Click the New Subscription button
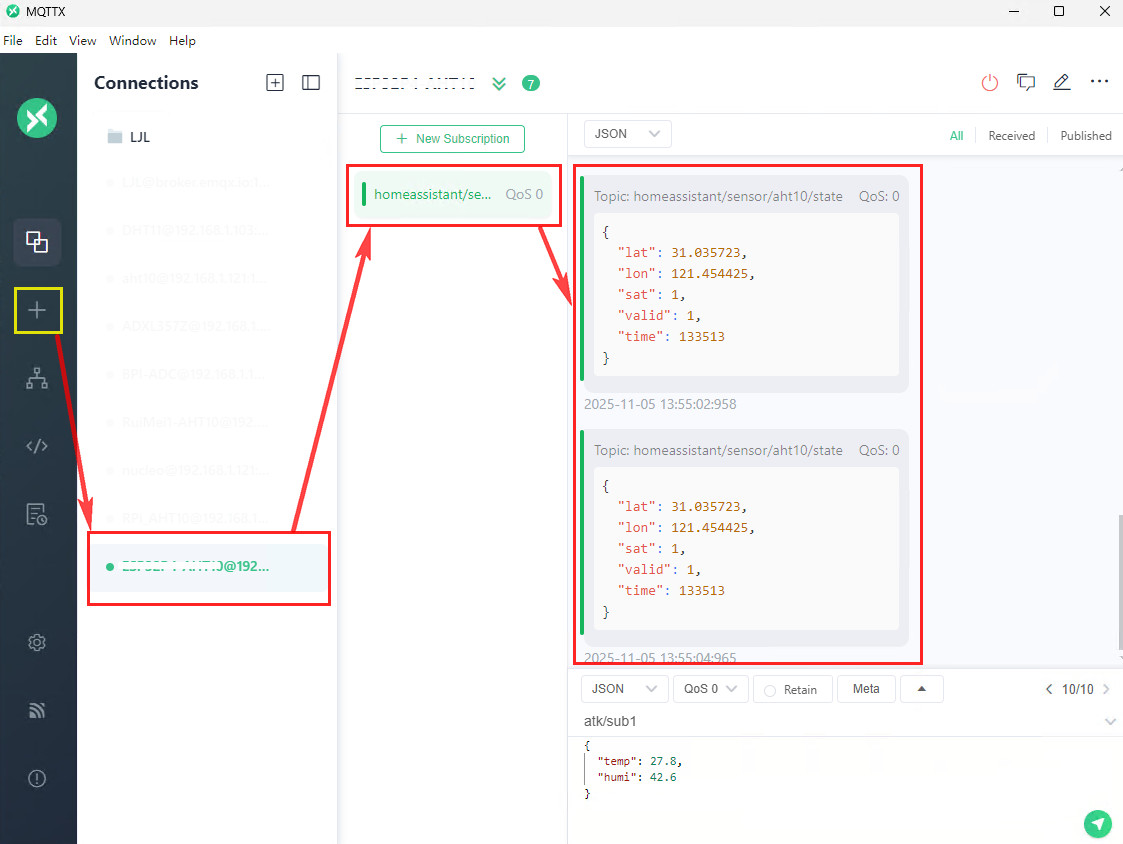The width and height of the screenshot is (1123, 844). (452, 139)
